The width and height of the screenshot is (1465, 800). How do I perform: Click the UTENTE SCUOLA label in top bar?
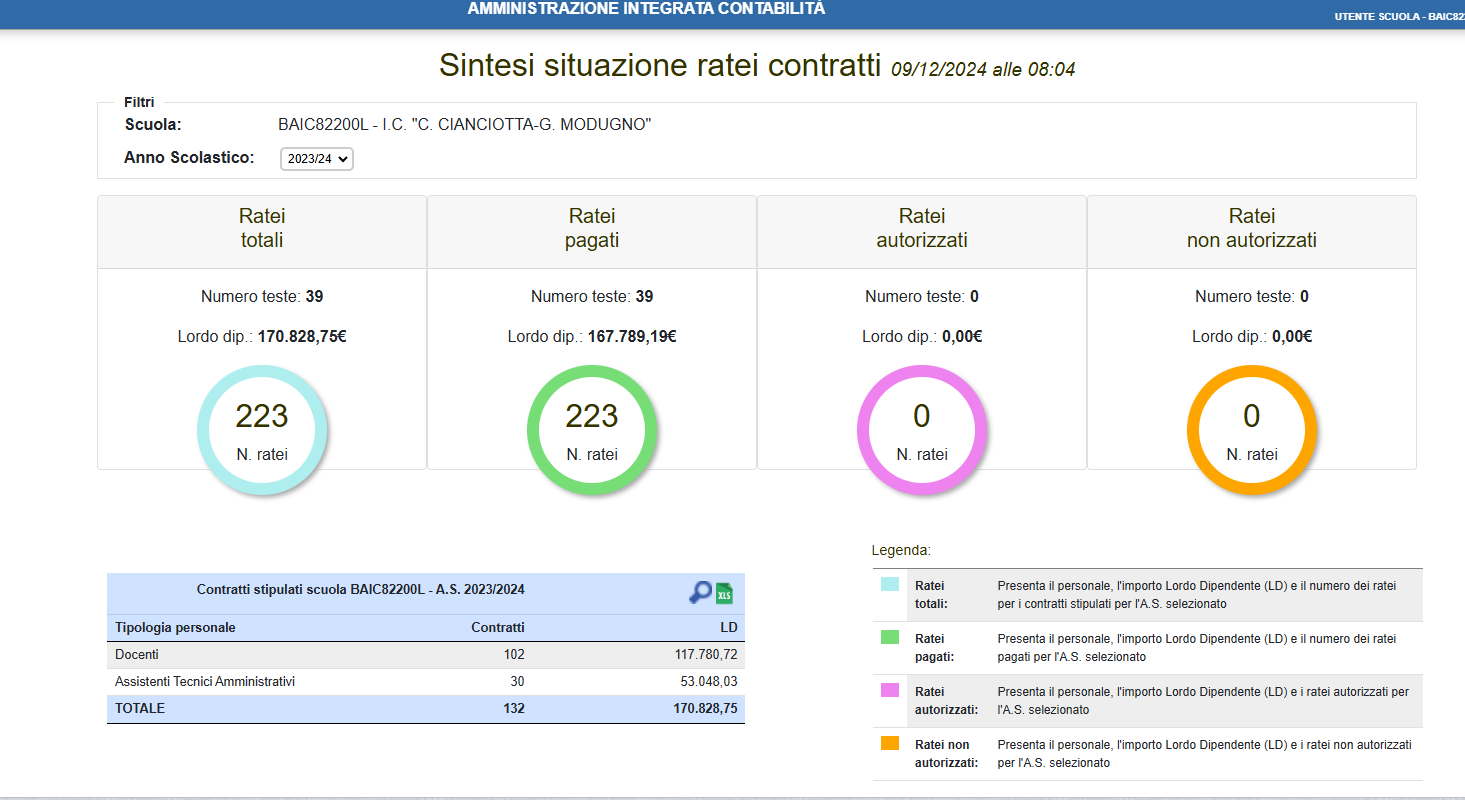[x=1398, y=17]
